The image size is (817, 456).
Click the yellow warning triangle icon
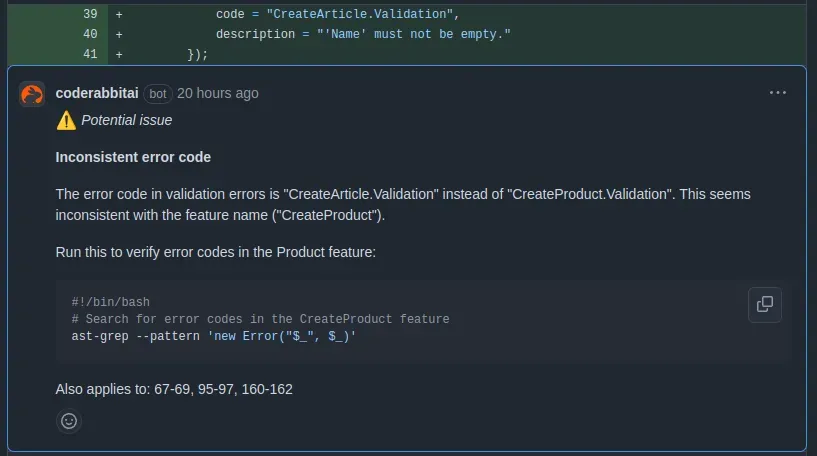66,120
